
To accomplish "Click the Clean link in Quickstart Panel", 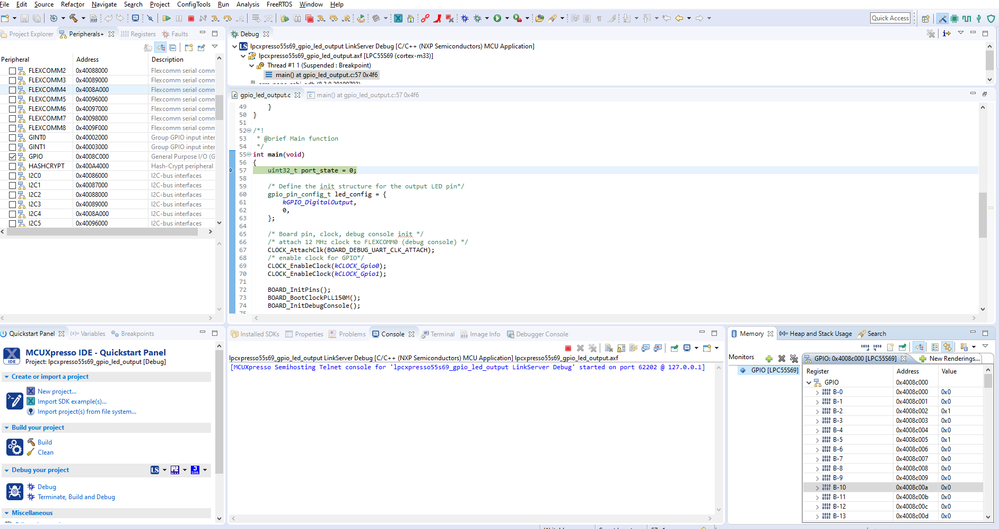I will 45,453.
